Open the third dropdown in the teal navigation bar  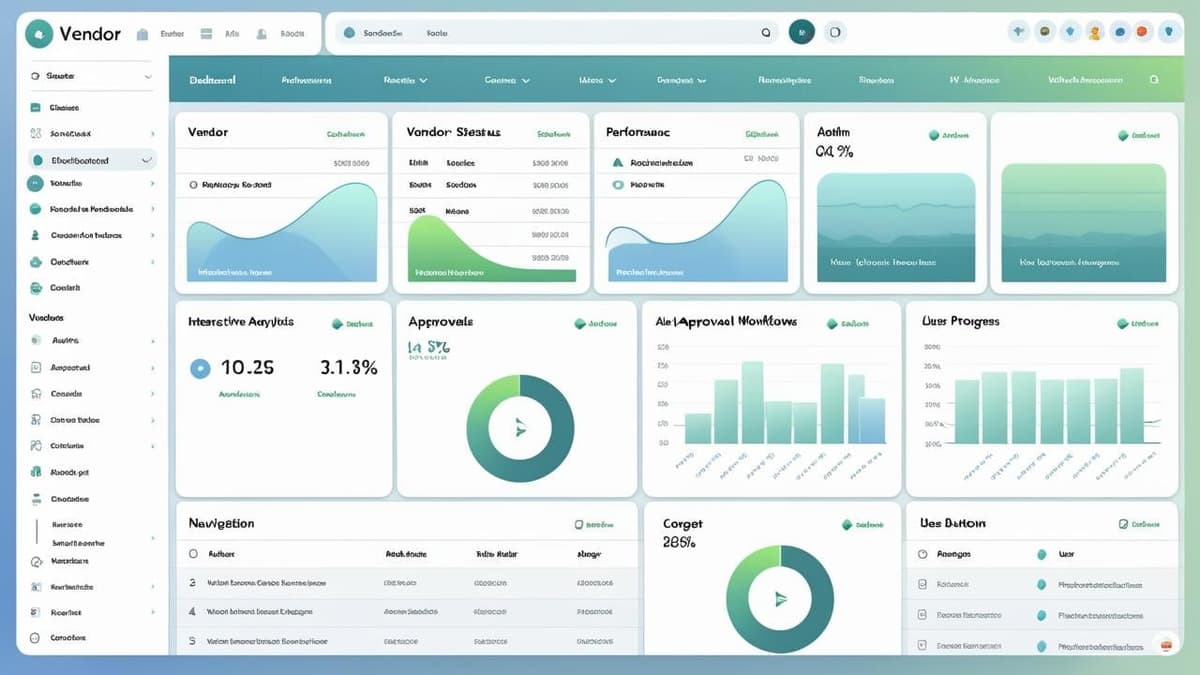(x=595, y=78)
